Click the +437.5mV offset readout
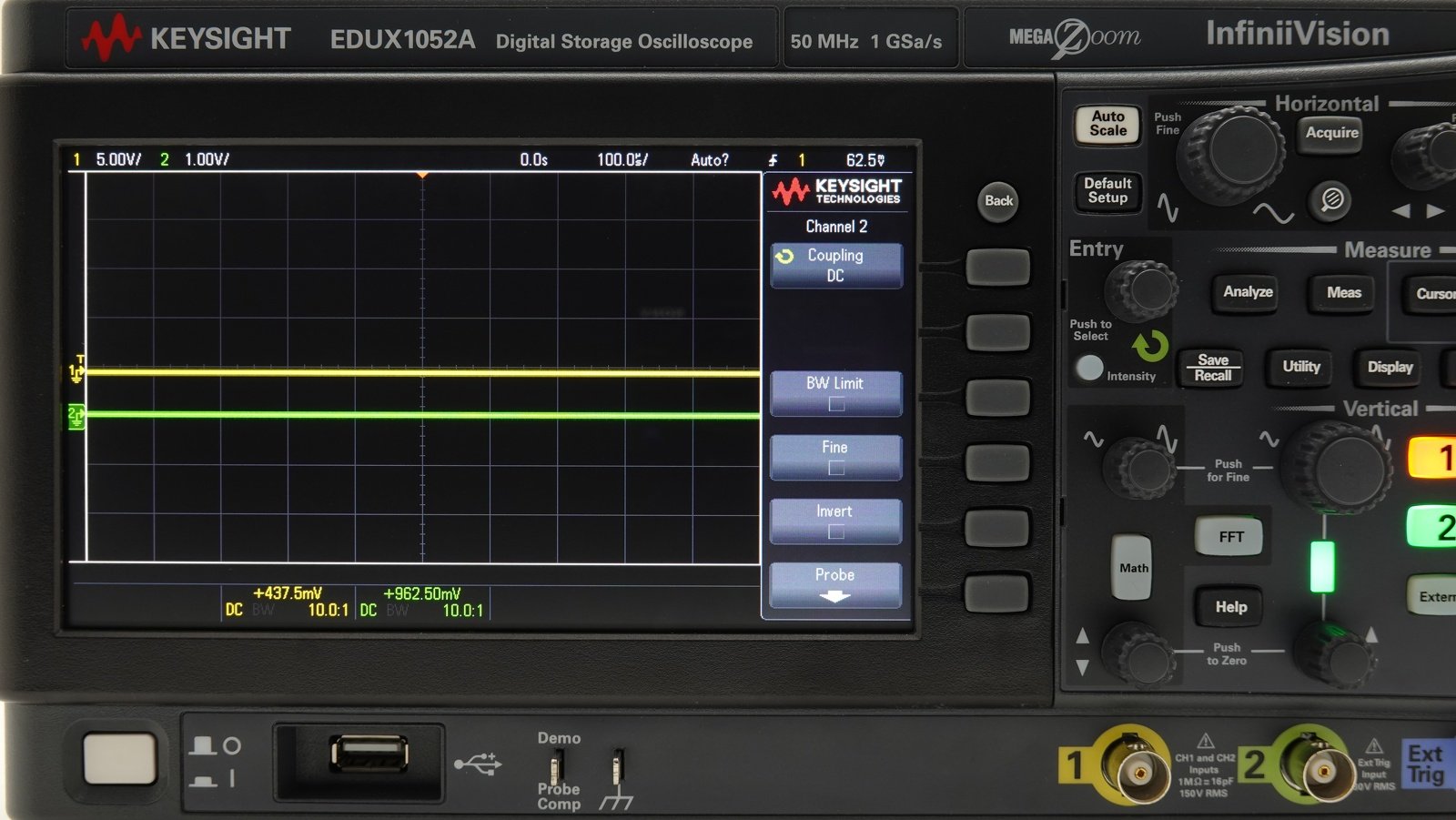 (288, 593)
